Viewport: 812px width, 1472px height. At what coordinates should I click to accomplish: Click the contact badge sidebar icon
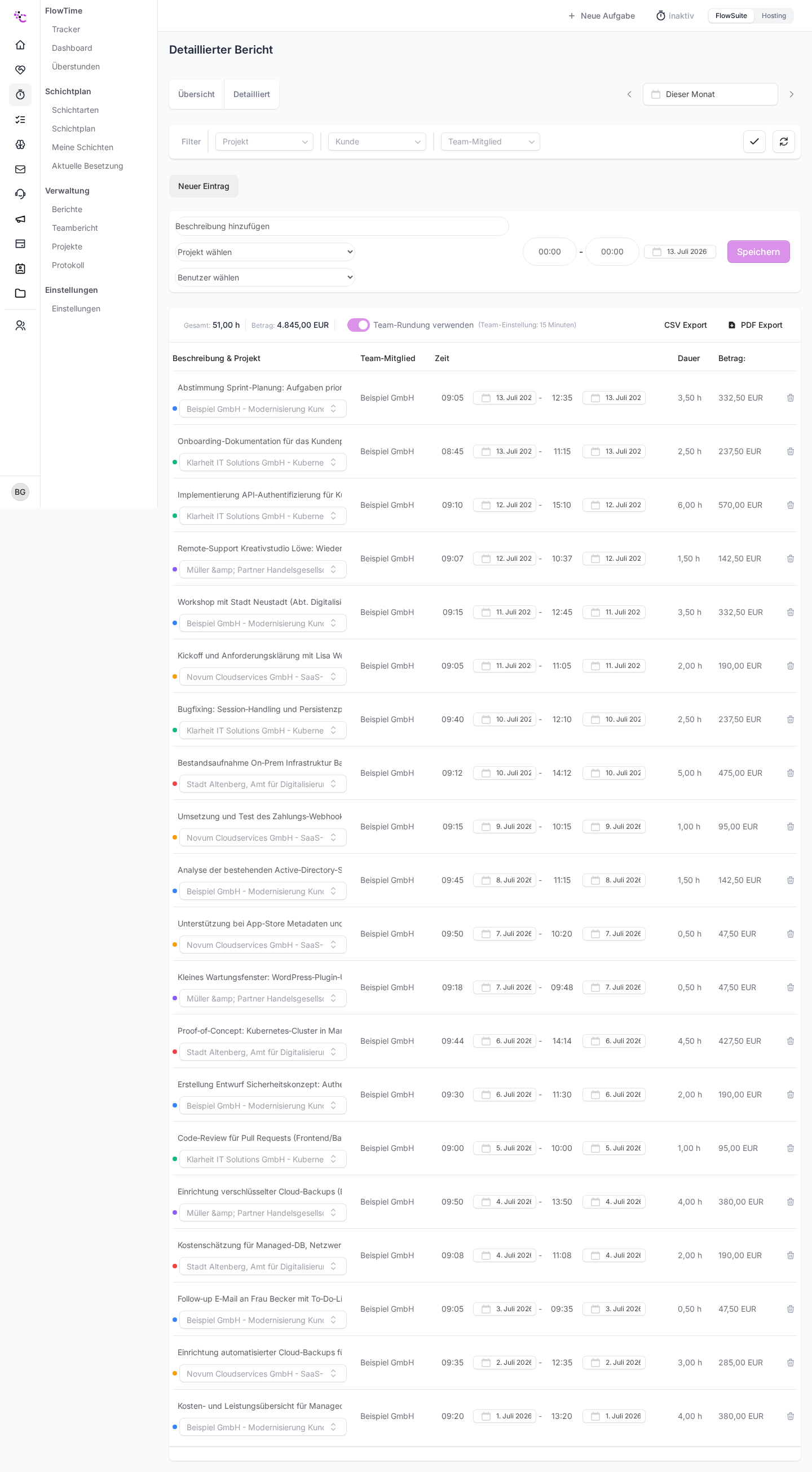20,269
